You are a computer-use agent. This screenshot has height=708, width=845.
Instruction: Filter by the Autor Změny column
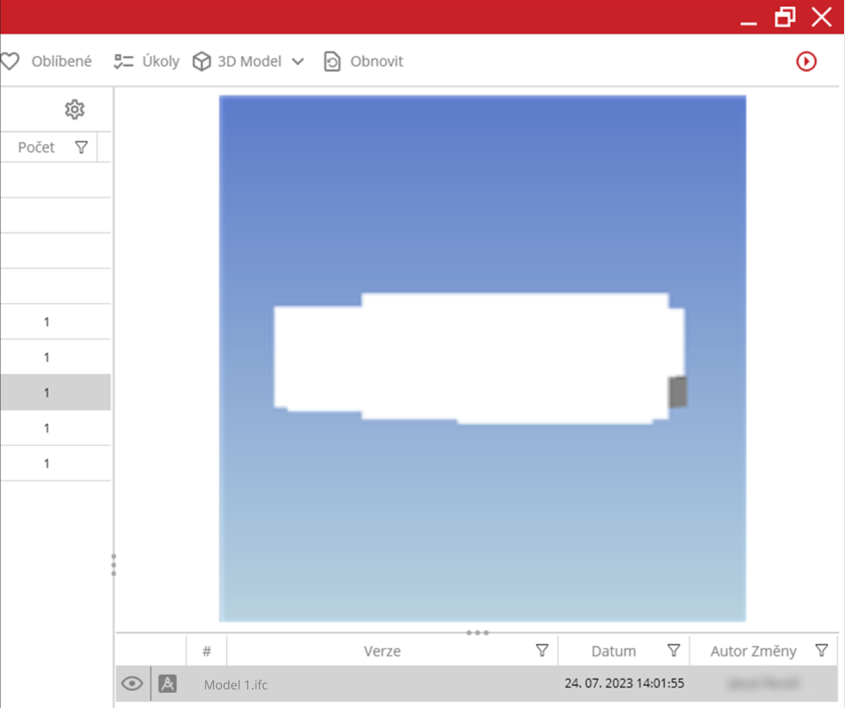(x=821, y=651)
